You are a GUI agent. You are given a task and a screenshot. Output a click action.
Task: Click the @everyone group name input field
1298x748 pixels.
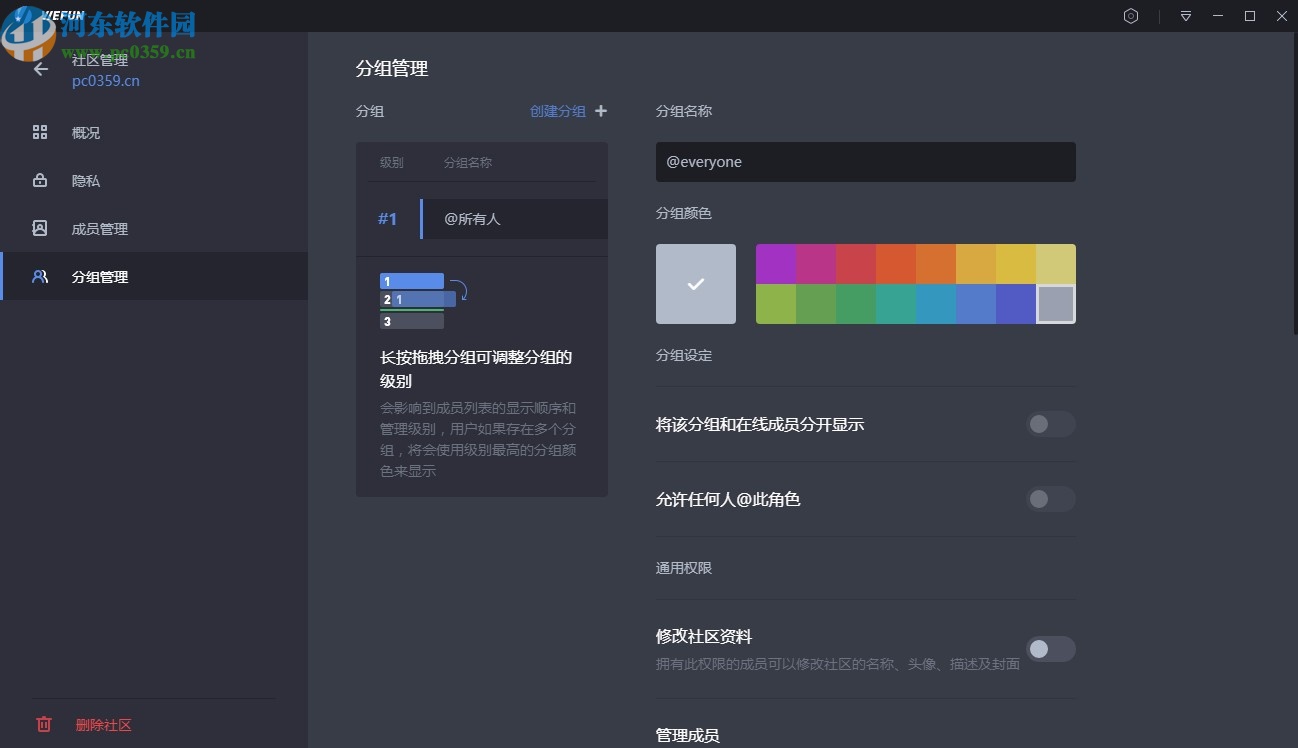click(x=865, y=161)
